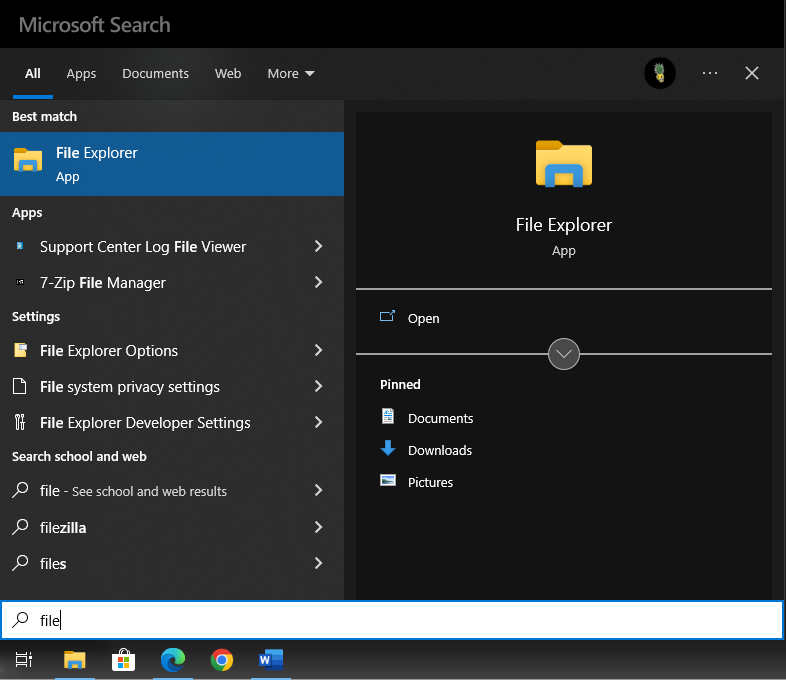This screenshot has width=786, height=680.
Task: Open pinned Pictures folder
Action: click(430, 483)
